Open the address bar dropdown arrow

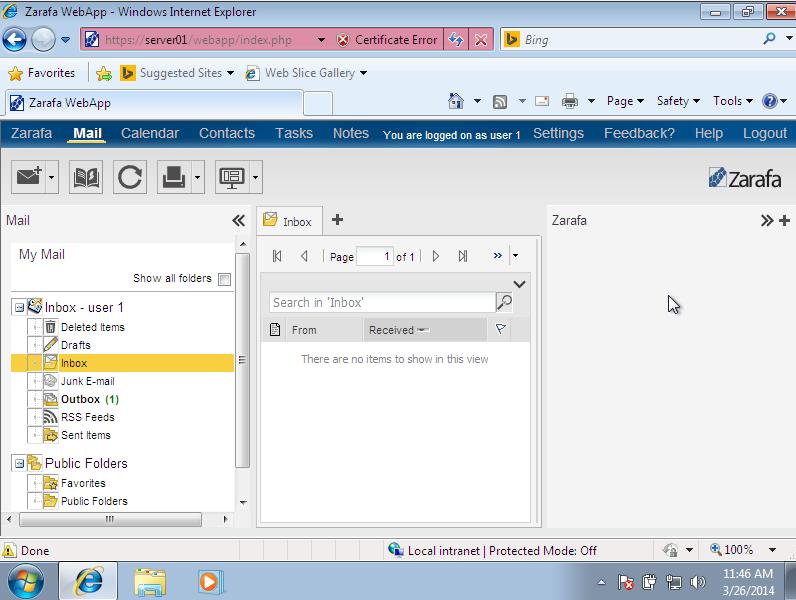click(321, 40)
